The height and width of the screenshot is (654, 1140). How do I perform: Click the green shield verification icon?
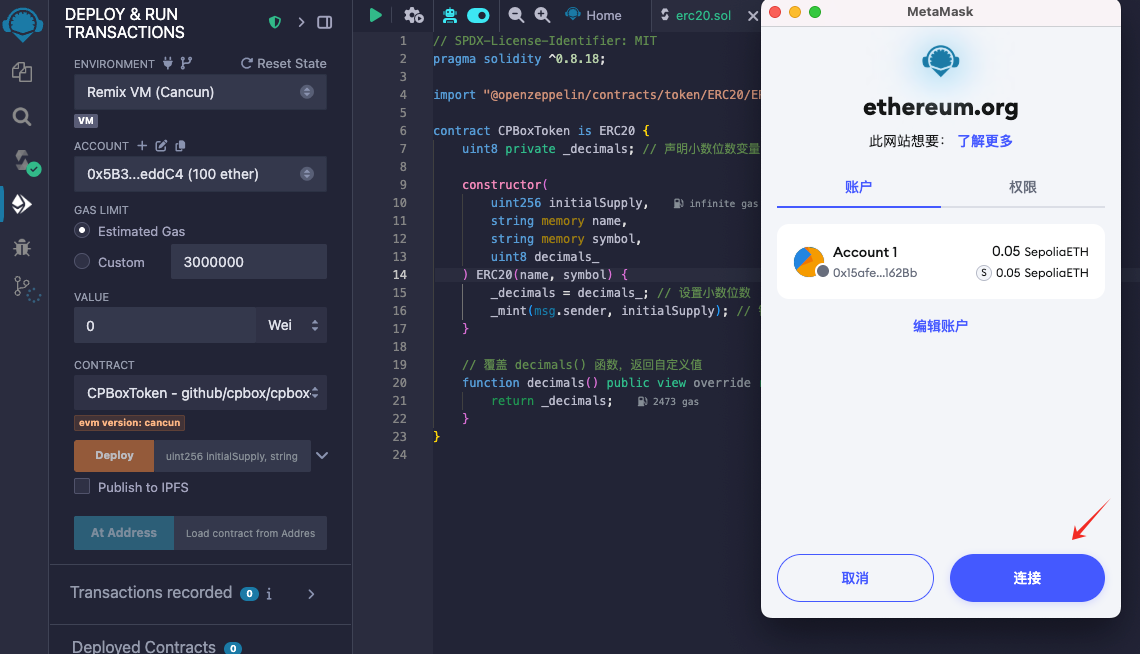(275, 23)
